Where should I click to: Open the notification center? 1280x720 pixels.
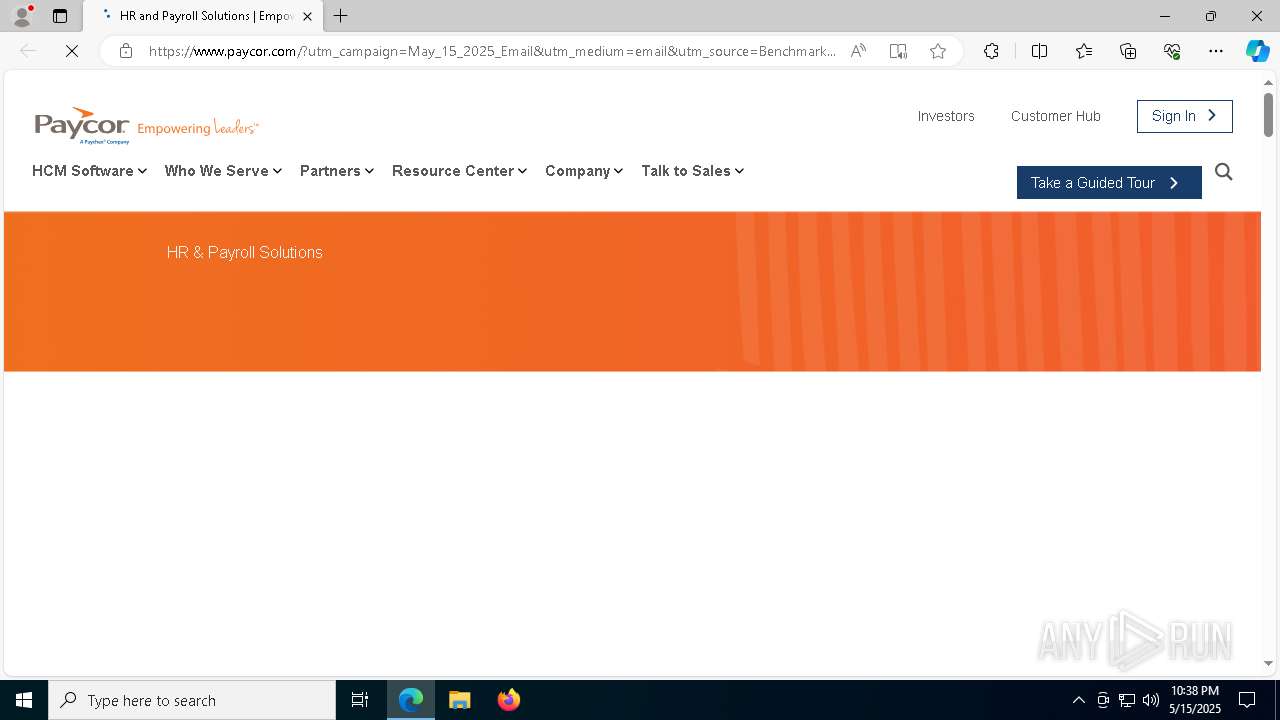(x=1247, y=700)
